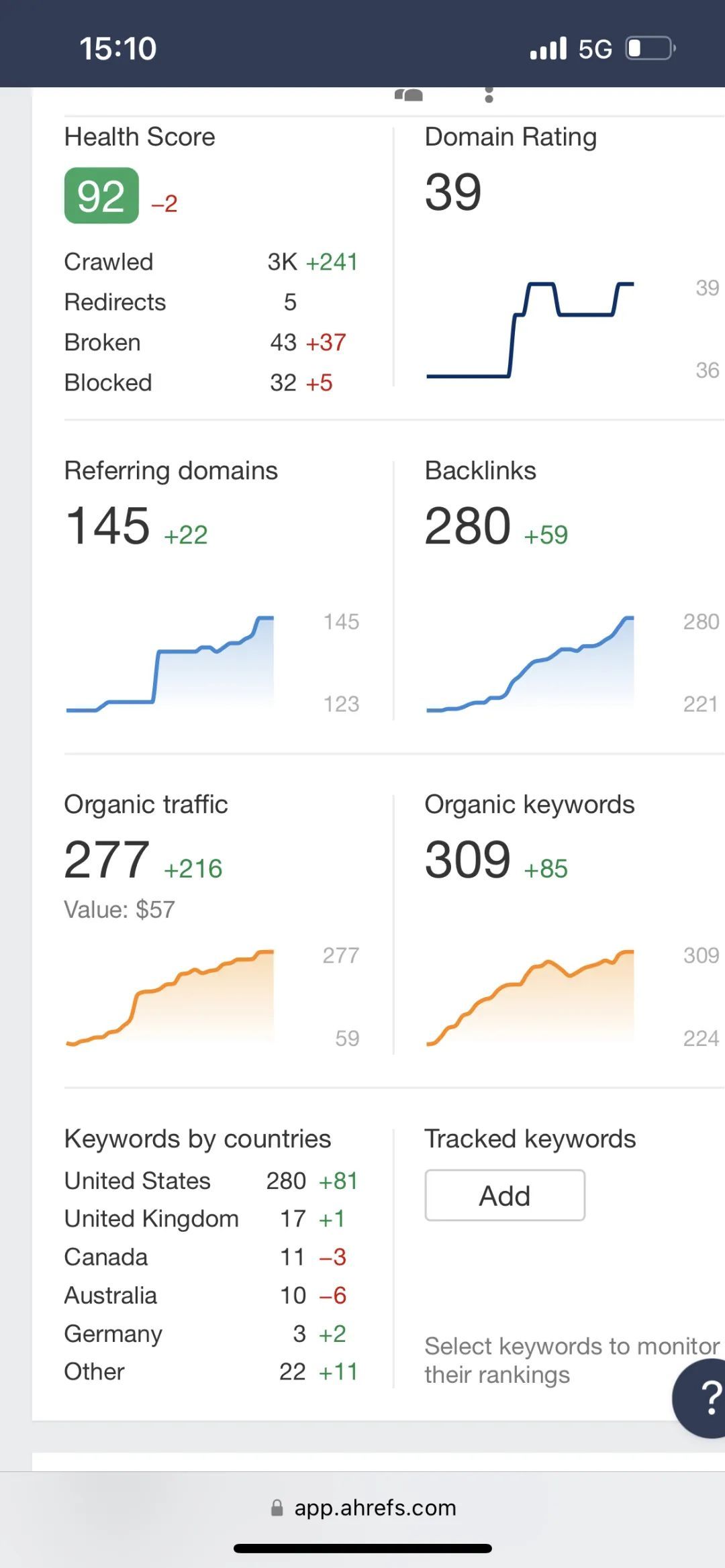The image size is (725, 1568).
Task: Click the Organic traffic value 277
Action: [x=107, y=859]
